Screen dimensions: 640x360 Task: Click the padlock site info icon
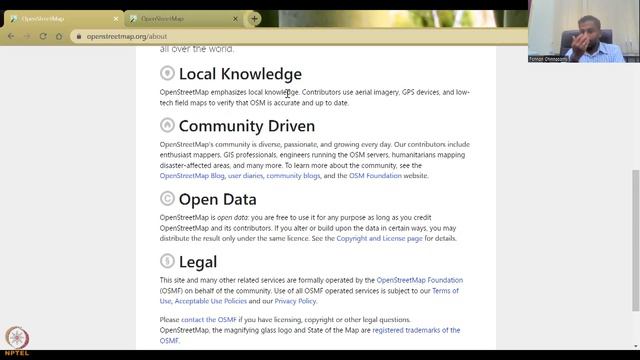[x=79, y=36]
